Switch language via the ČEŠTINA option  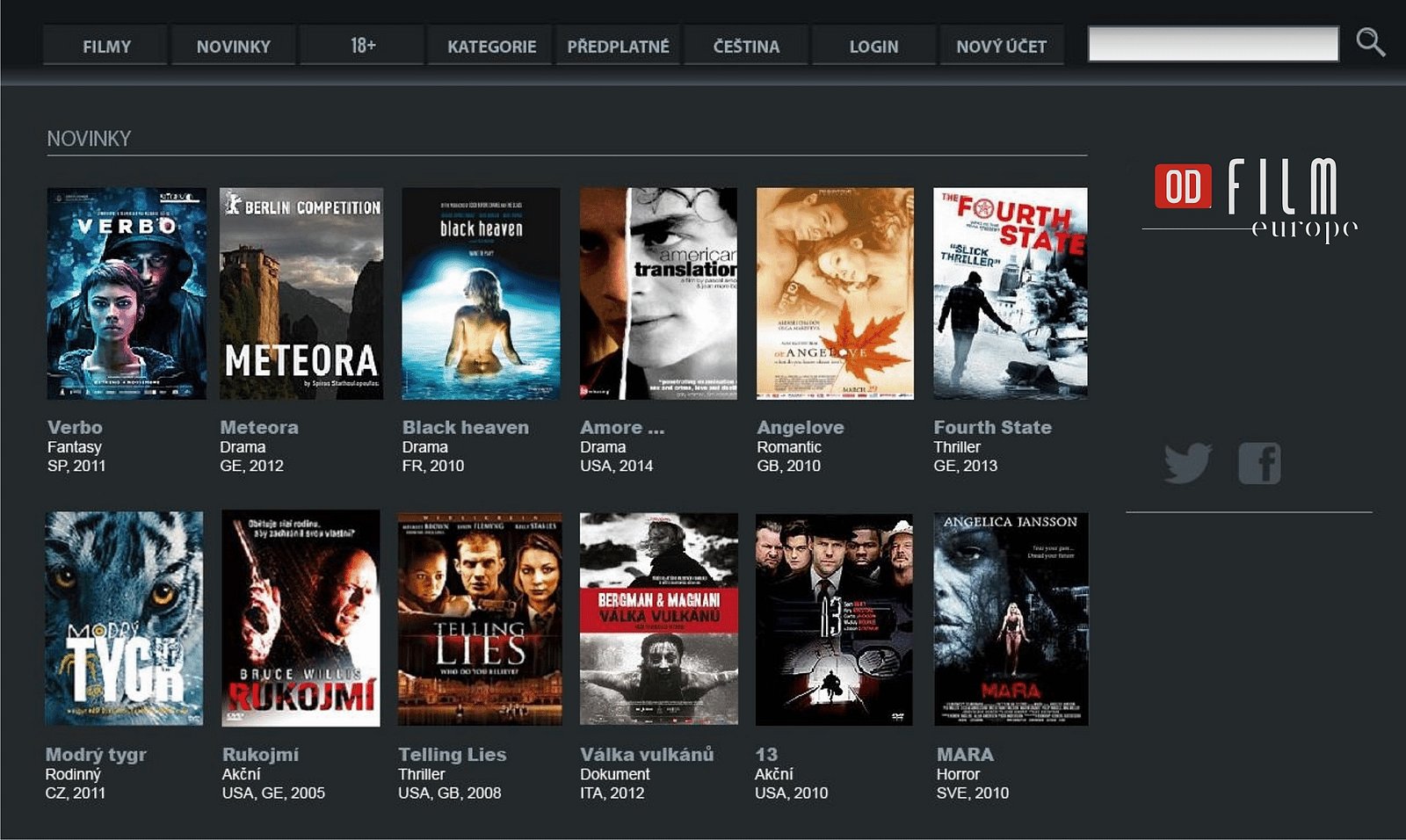tap(745, 47)
